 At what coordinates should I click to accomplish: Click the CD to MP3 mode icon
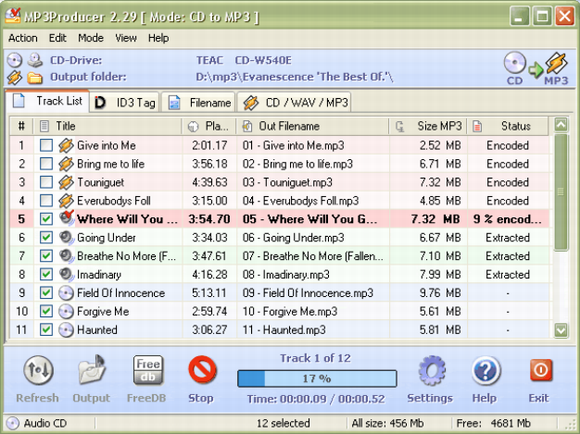[x=536, y=68]
